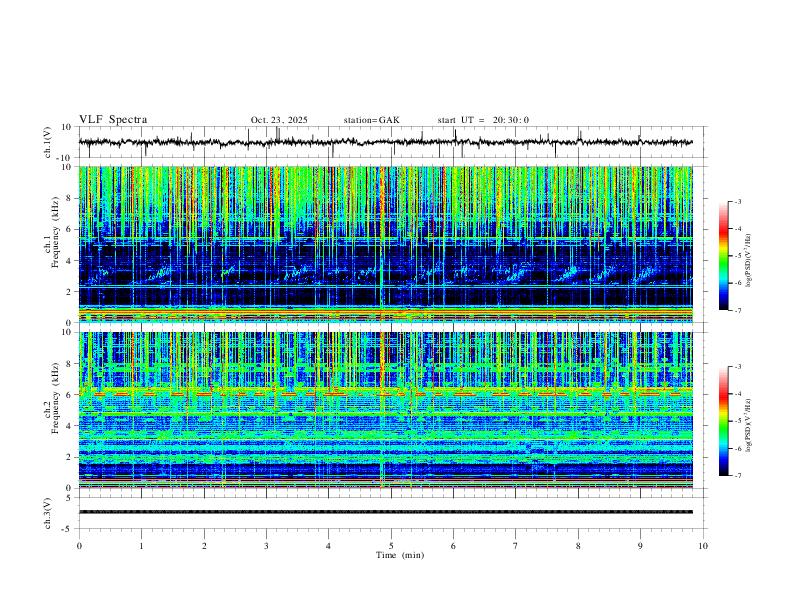Click the "6" kHz tick on ch.1 spectrogram
792x612 pixels.
pos(69,229)
